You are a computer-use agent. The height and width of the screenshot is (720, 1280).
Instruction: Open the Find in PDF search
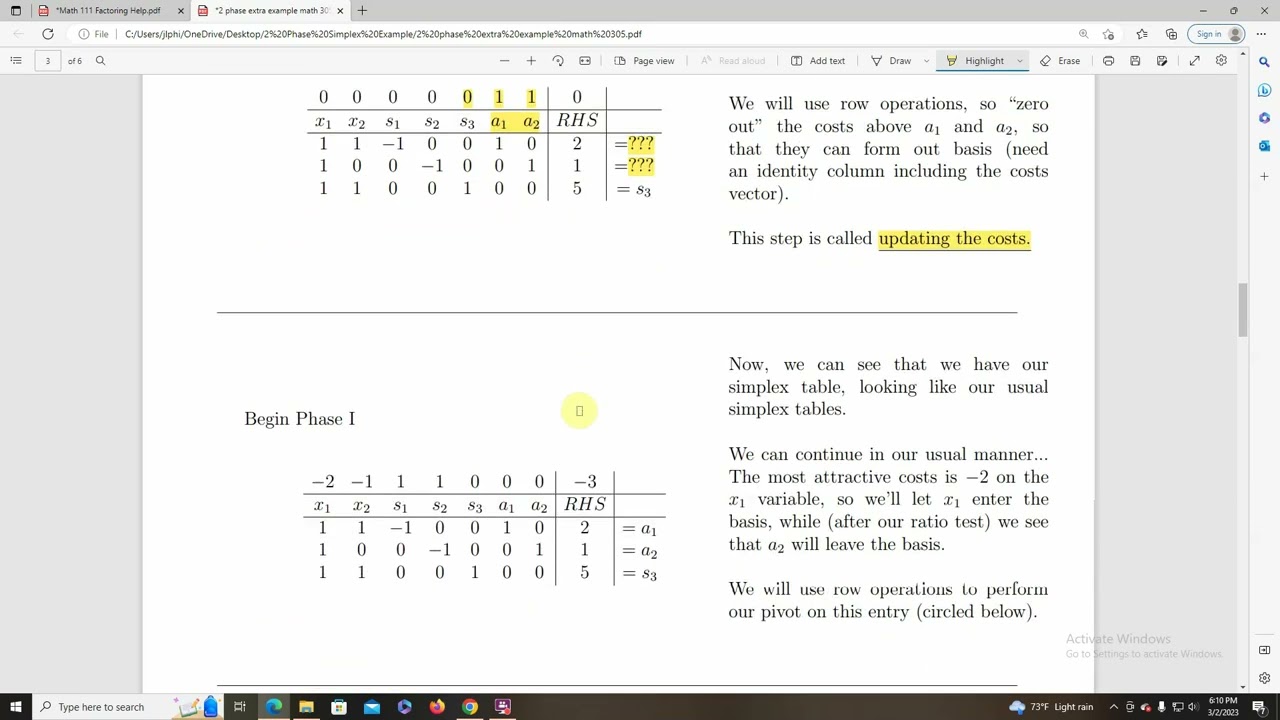100,61
